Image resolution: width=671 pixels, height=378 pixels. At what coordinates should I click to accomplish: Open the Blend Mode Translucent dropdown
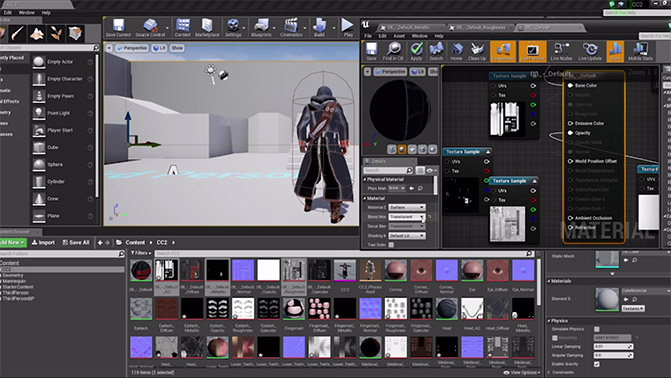(x=407, y=217)
